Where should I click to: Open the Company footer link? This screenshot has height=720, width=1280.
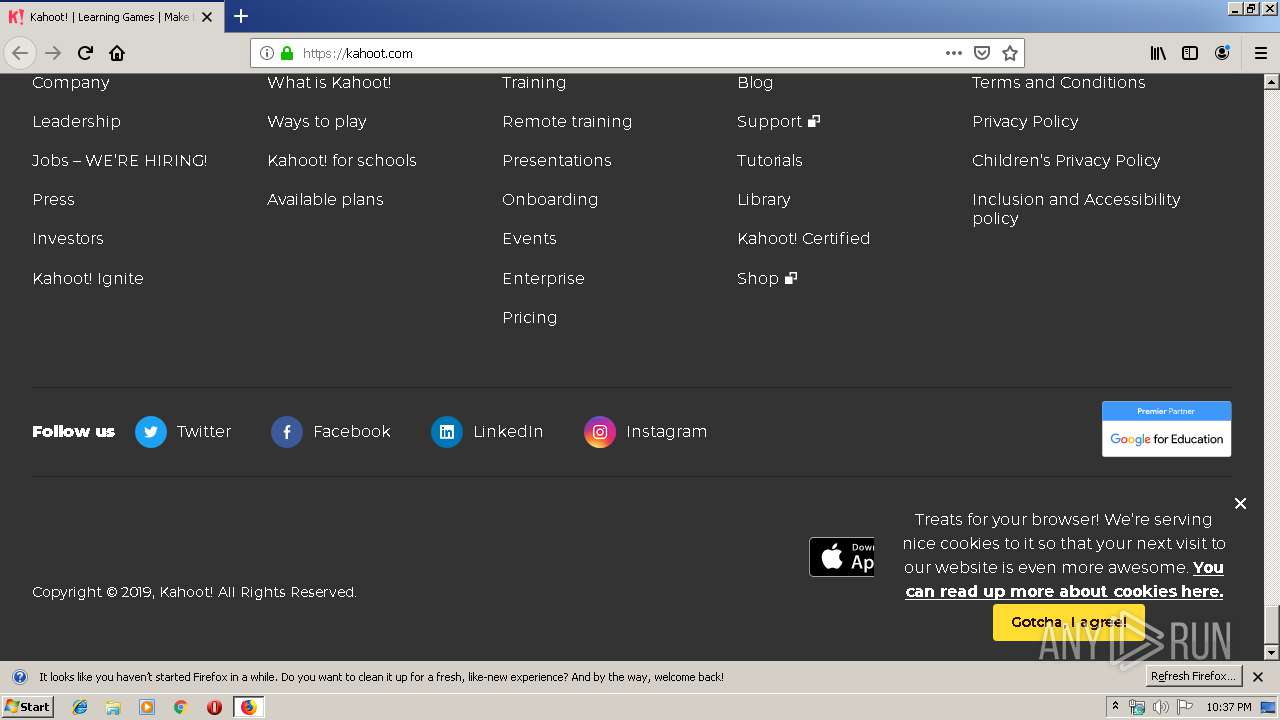71,83
